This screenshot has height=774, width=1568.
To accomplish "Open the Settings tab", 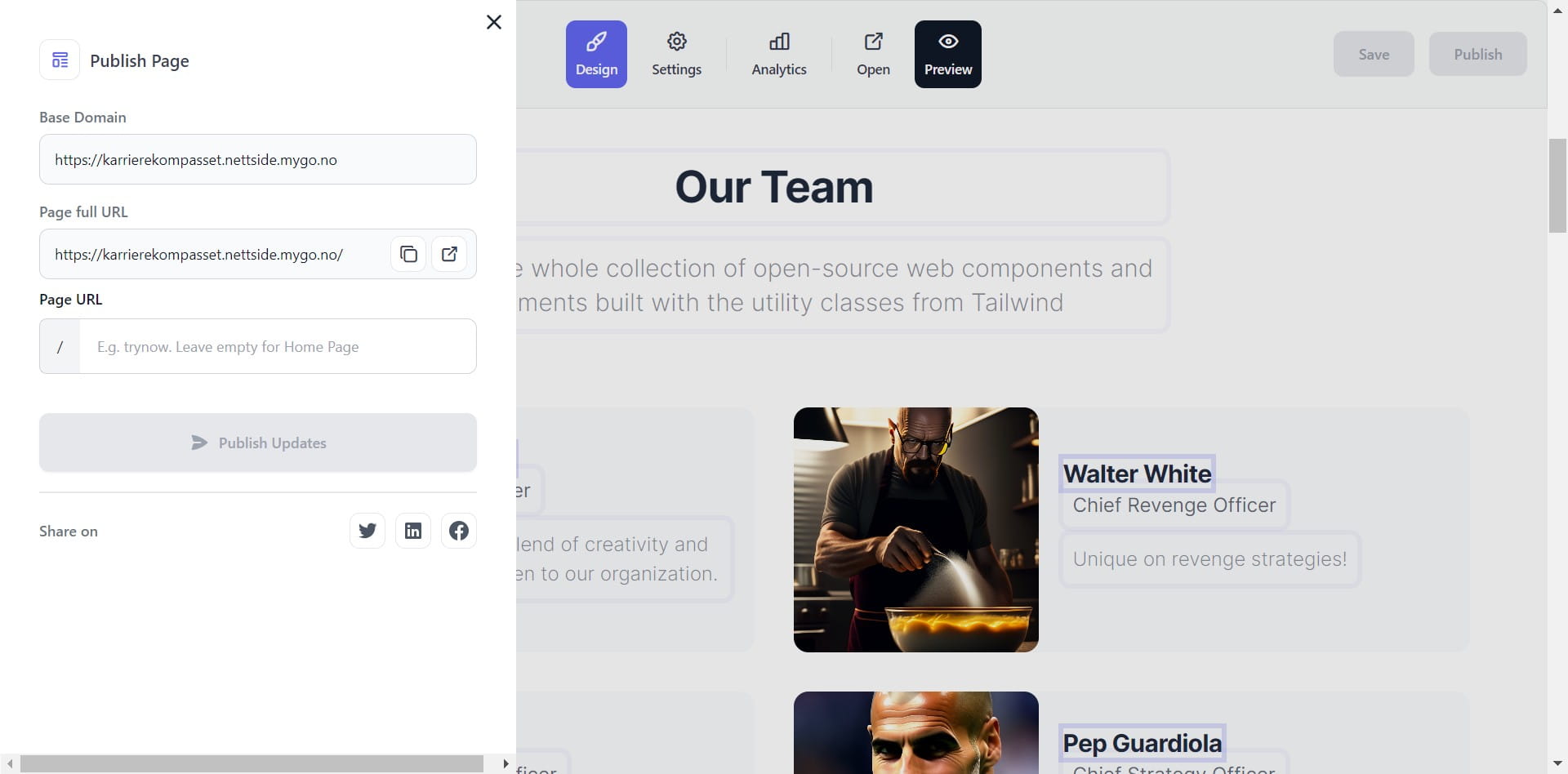I will click(x=676, y=54).
